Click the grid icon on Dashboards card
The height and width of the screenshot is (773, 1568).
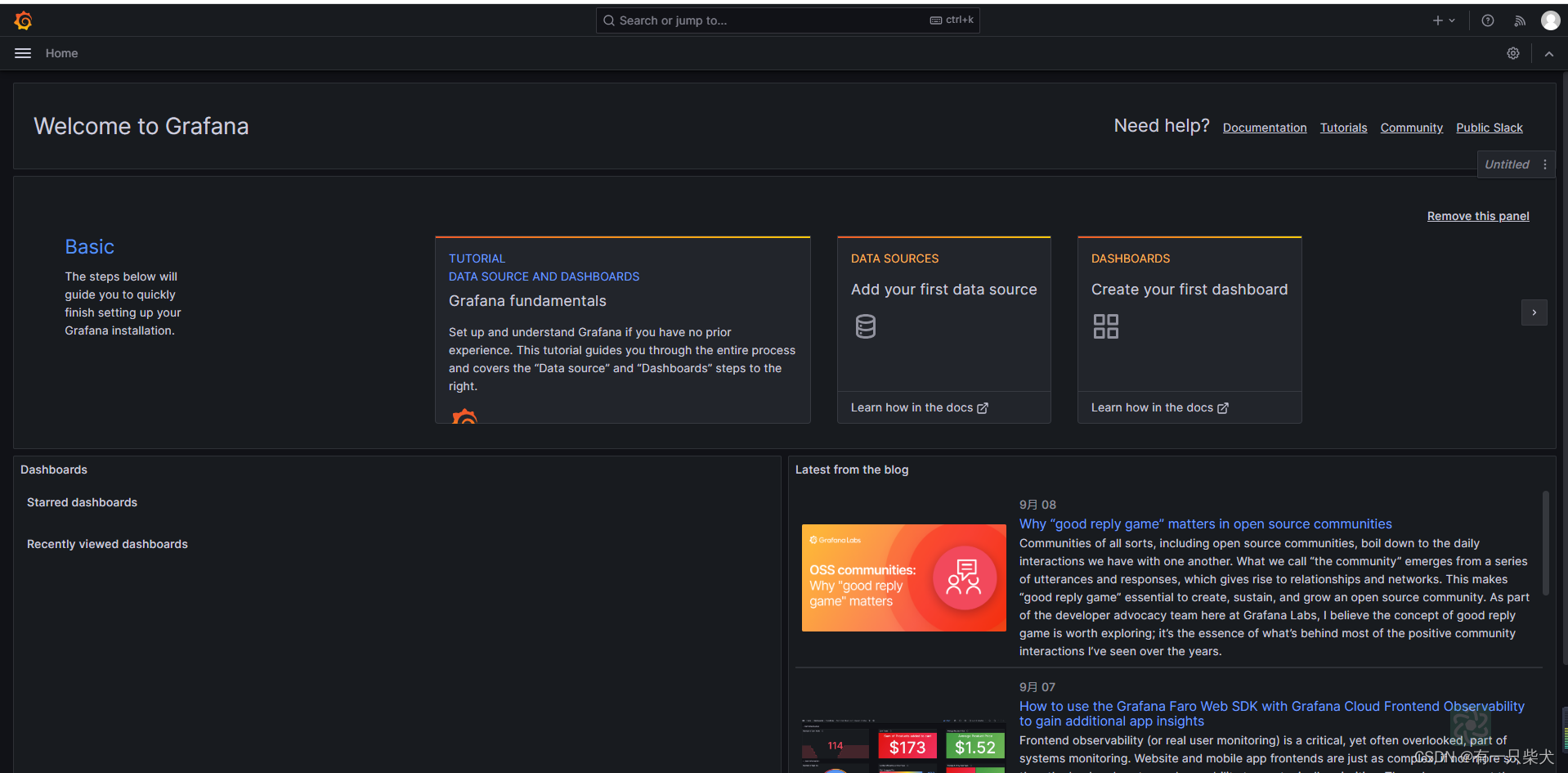click(x=1106, y=326)
